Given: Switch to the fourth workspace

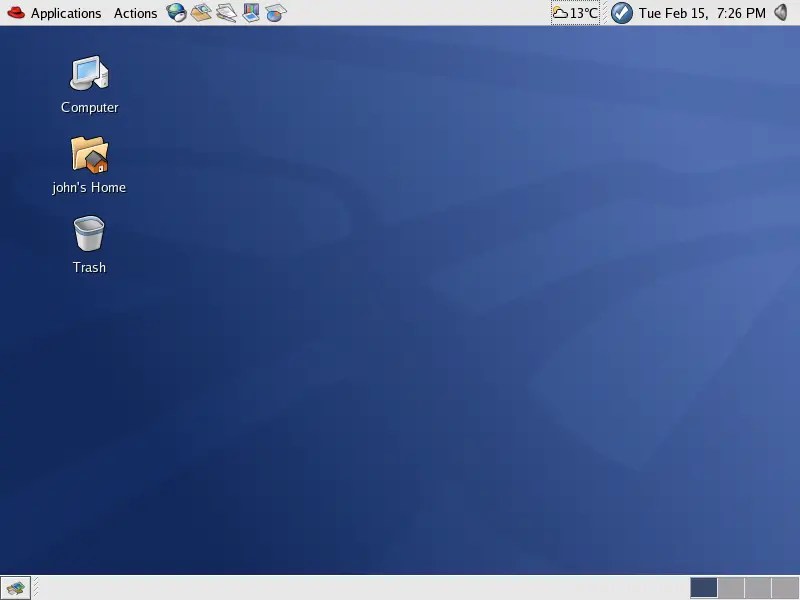Looking at the screenshot, I should pos(785,587).
